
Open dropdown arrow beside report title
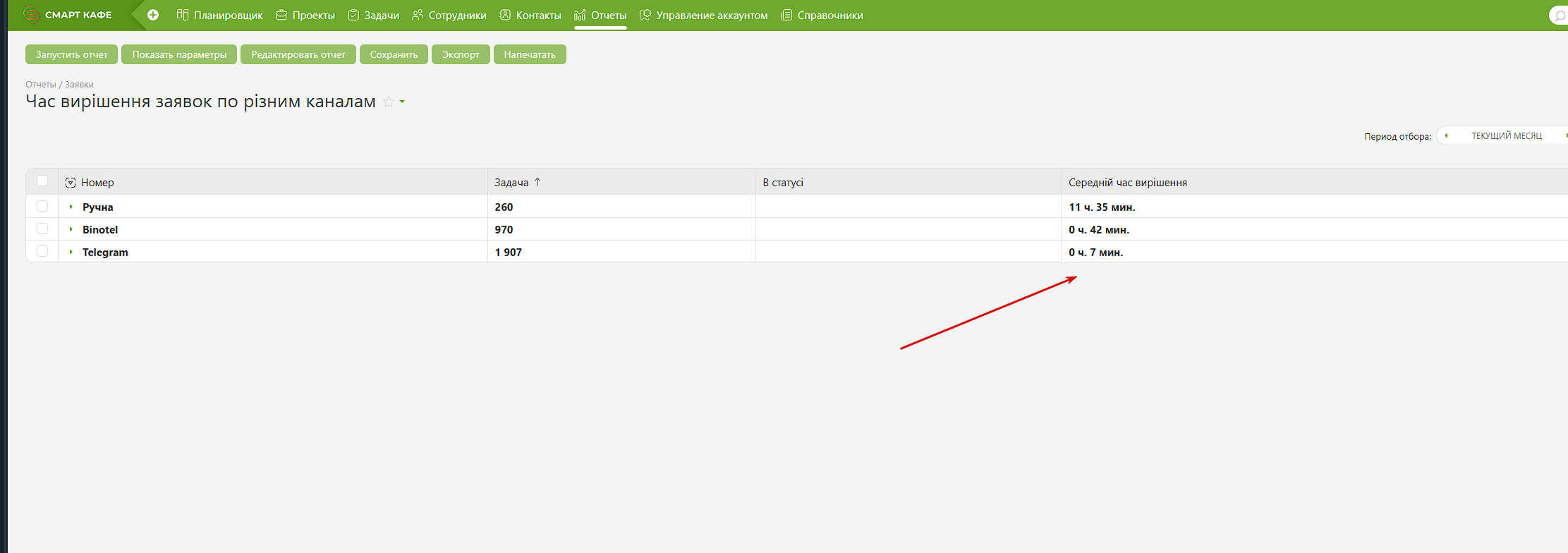(x=402, y=102)
